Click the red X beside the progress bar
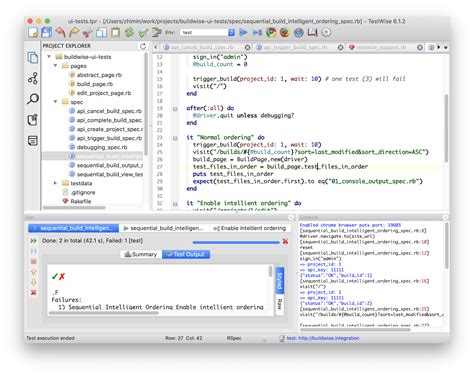The width and height of the screenshot is (474, 375). point(285,241)
